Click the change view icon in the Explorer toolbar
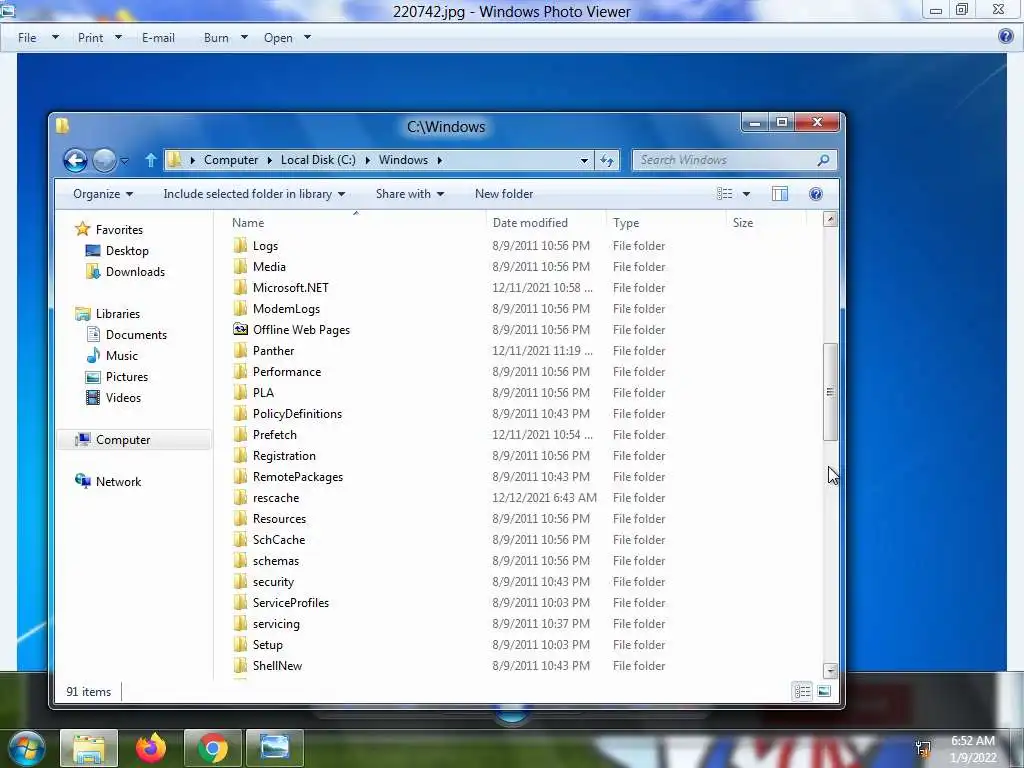 click(x=724, y=194)
